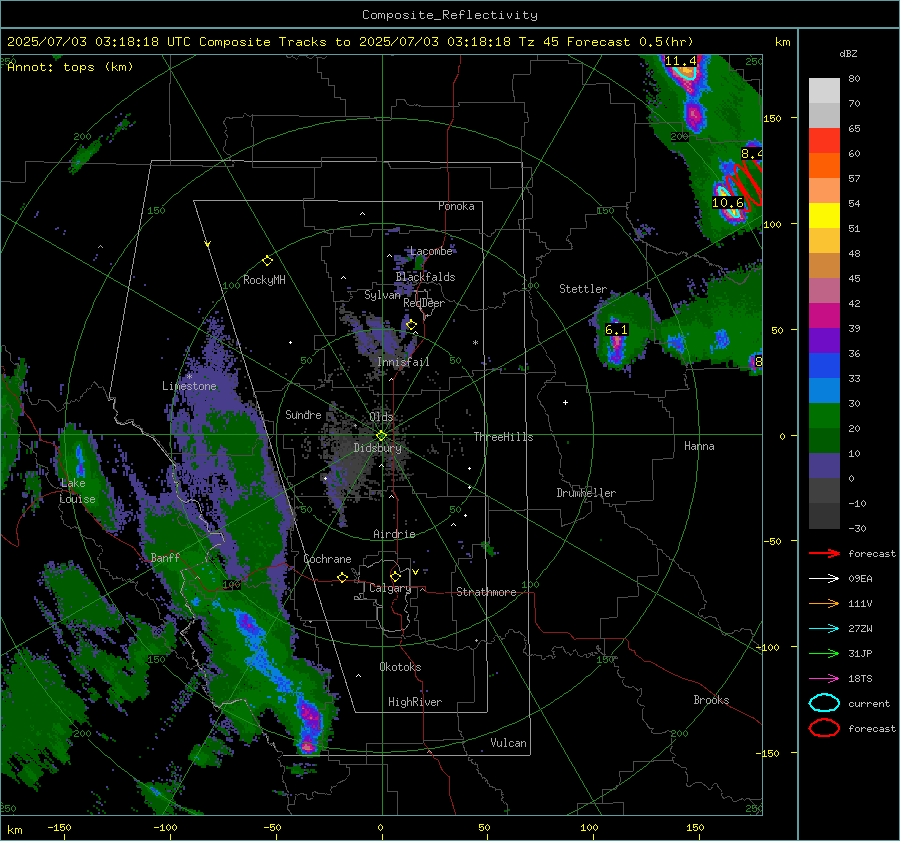Click the orange 111V arrow legend icon

824,603
